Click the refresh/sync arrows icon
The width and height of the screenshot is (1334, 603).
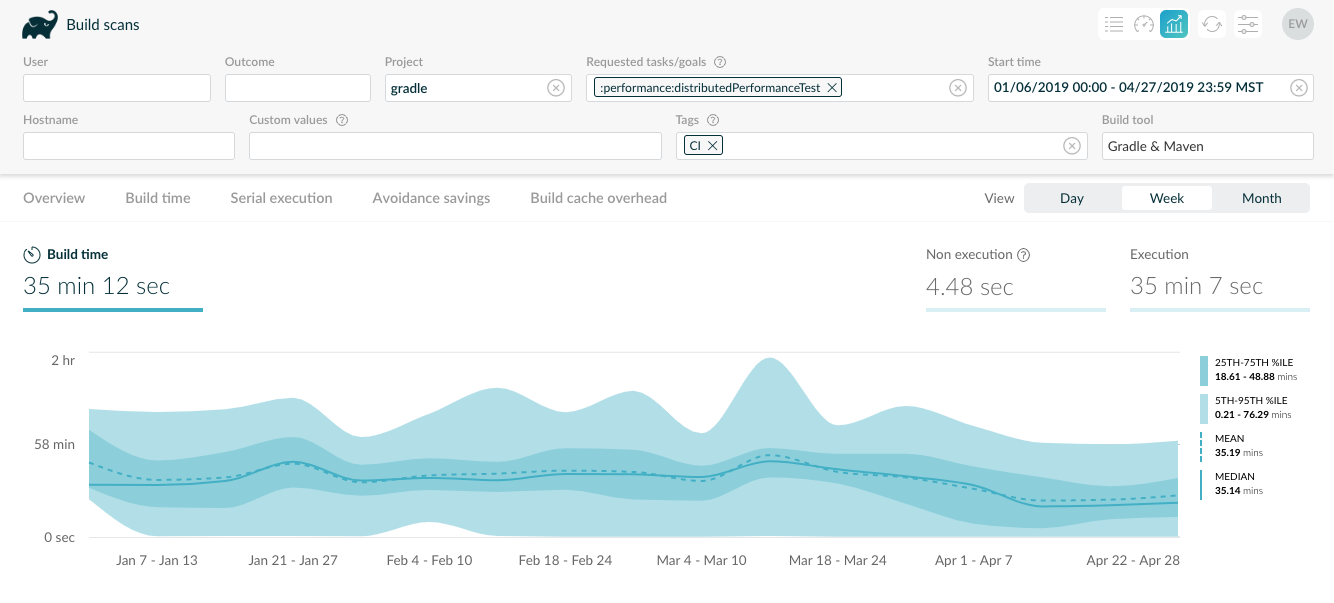(x=1212, y=24)
